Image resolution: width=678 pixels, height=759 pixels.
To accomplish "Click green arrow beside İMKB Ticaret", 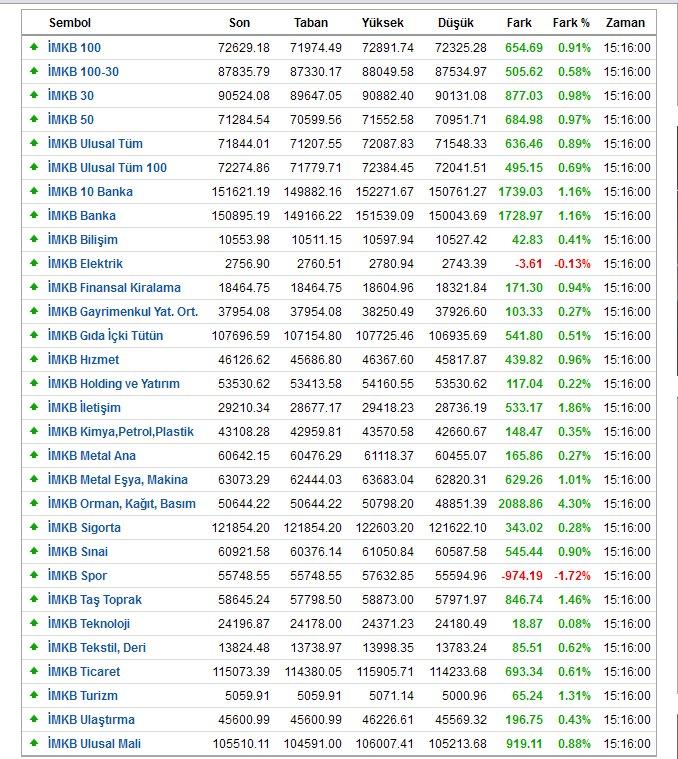I will click(x=34, y=671).
